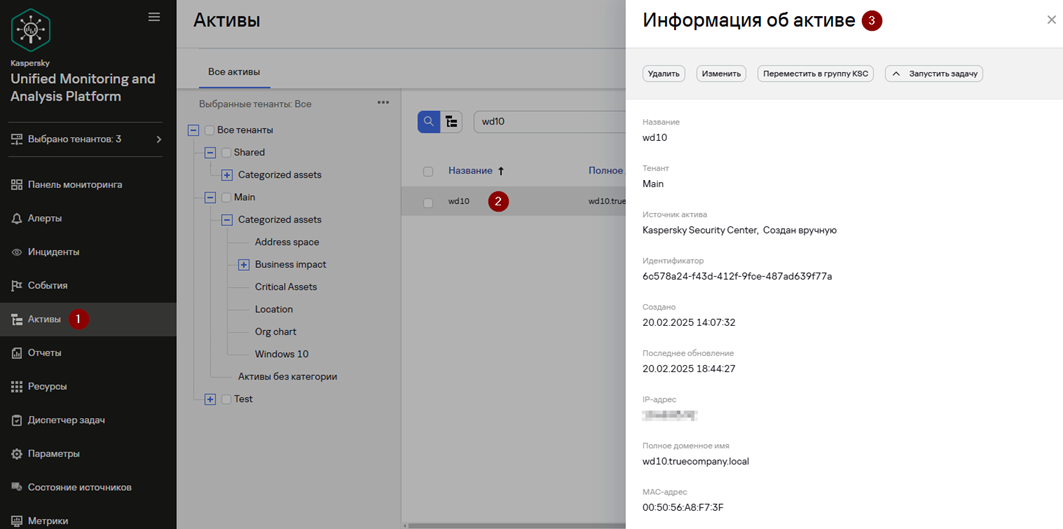Open the three-dots menu of tenants panel

pyautogui.click(x=383, y=102)
